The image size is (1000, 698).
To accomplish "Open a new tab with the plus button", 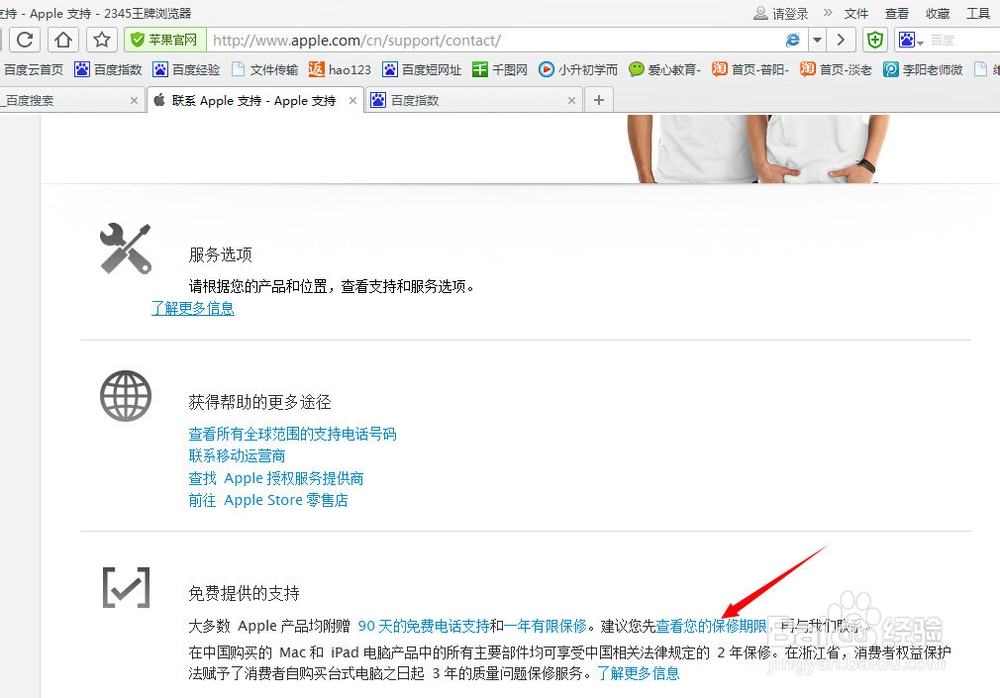I will pyautogui.click(x=598, y=100).
